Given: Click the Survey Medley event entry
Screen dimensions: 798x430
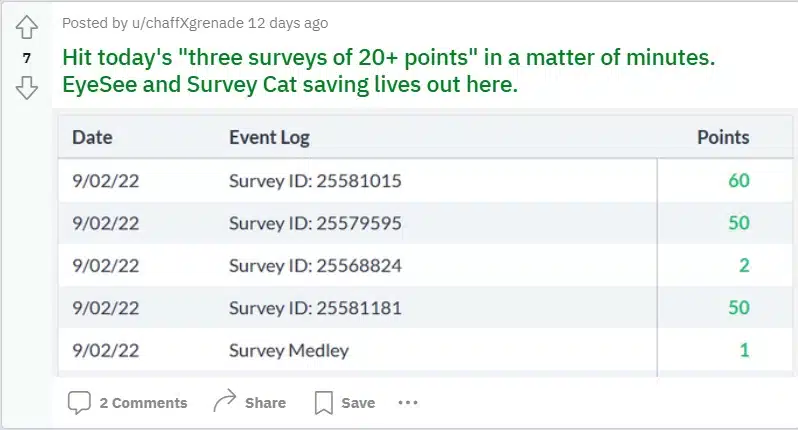Looking at the screenshot, I should tap(288, 350).
